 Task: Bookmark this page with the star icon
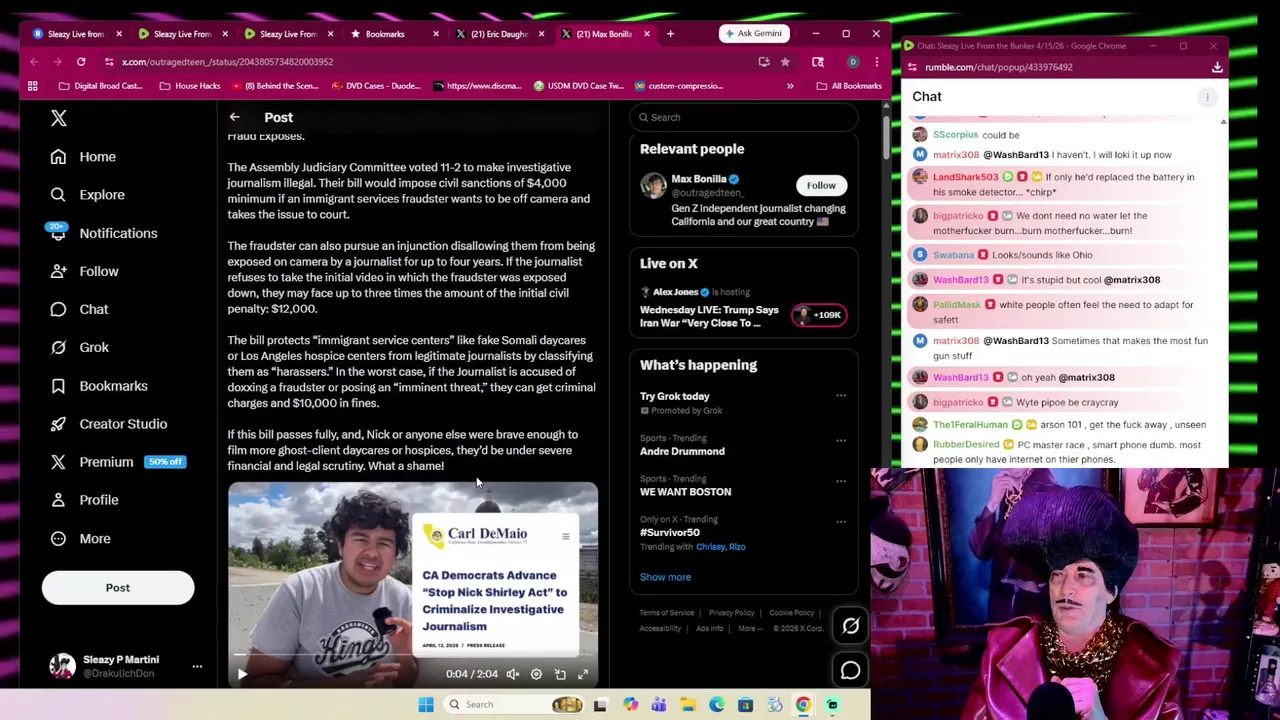pyautogui.click(x=785, y=62)
